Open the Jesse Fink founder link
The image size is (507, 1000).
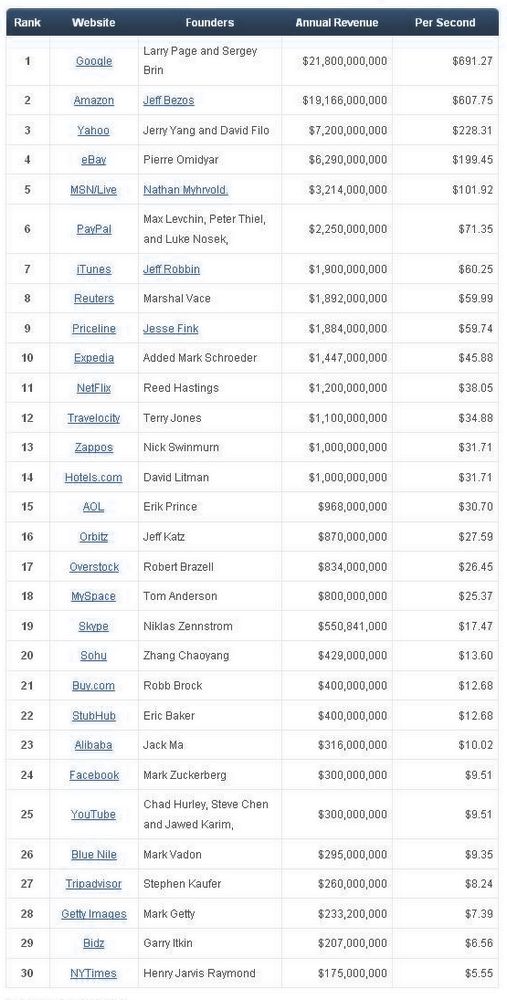(170, 328)
